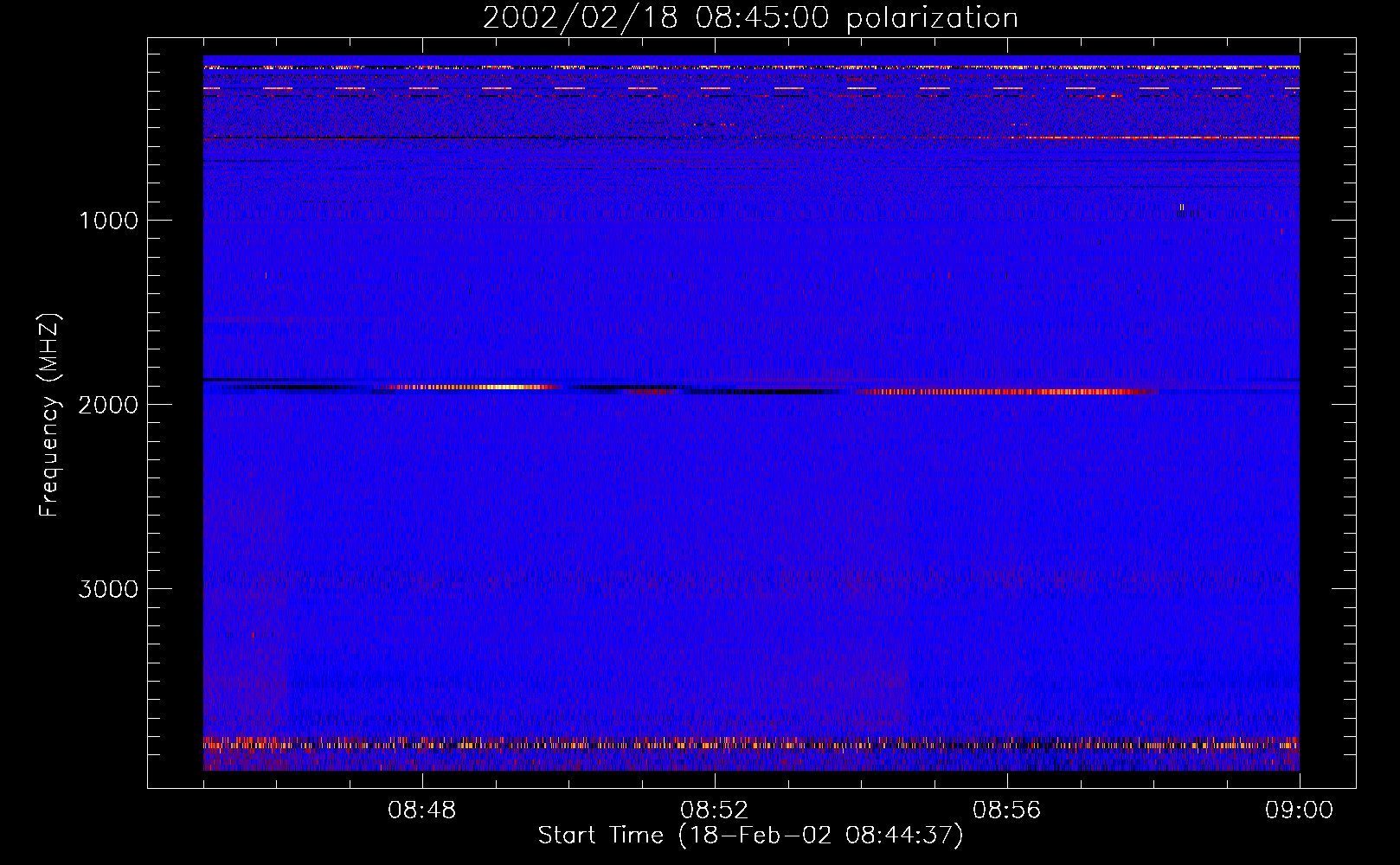This screenshot has height=865, width=1400.
Task: Click the 08:48 time tick label
Action: 422,811
